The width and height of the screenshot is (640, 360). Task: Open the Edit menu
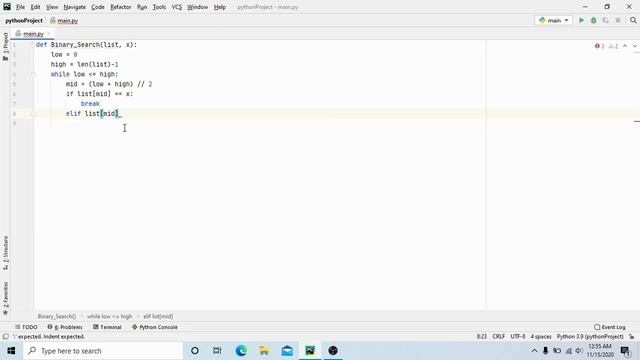point(36,7)
